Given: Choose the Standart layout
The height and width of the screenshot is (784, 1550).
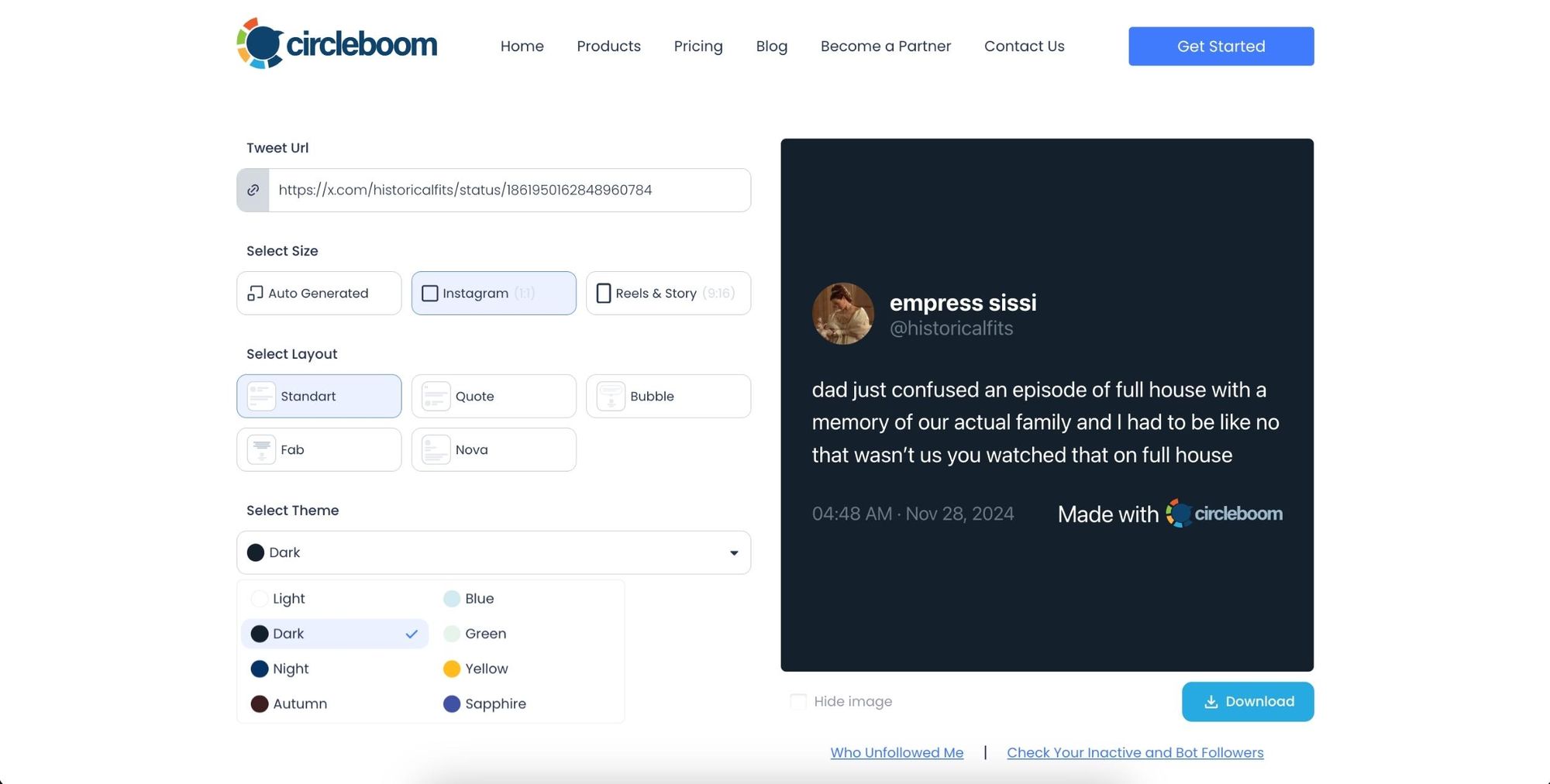Looking at the screenshot, I should click(x=319, y=396).
